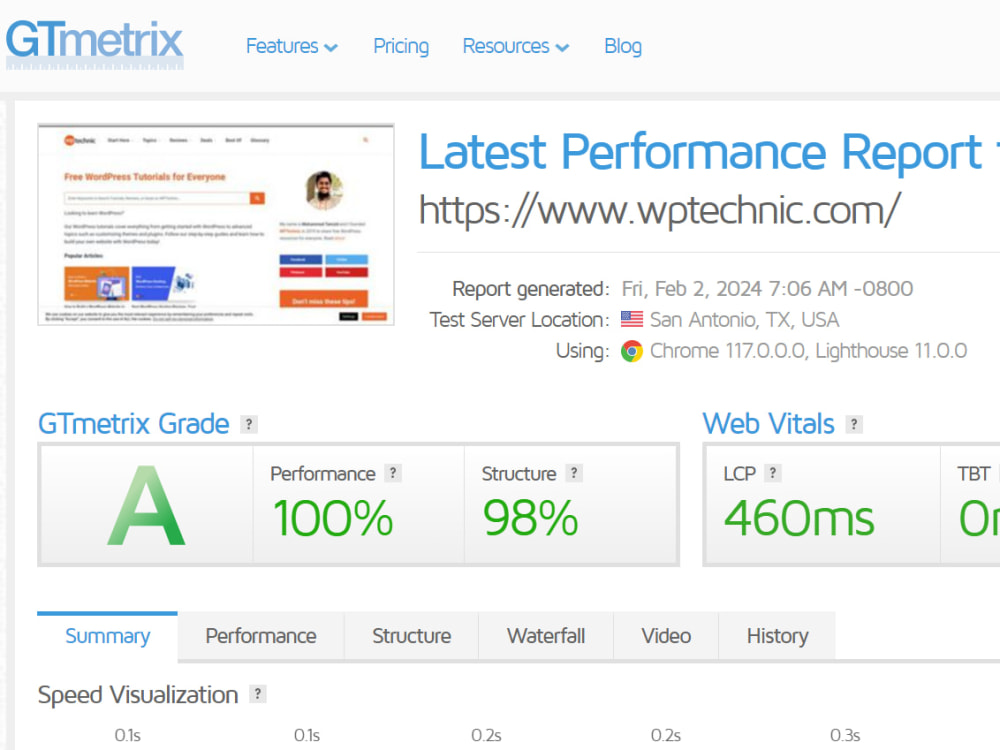Screen dimensions: 1000x750
Task: Click the GTmetrix Grade help icon
Action: (248, 424)
